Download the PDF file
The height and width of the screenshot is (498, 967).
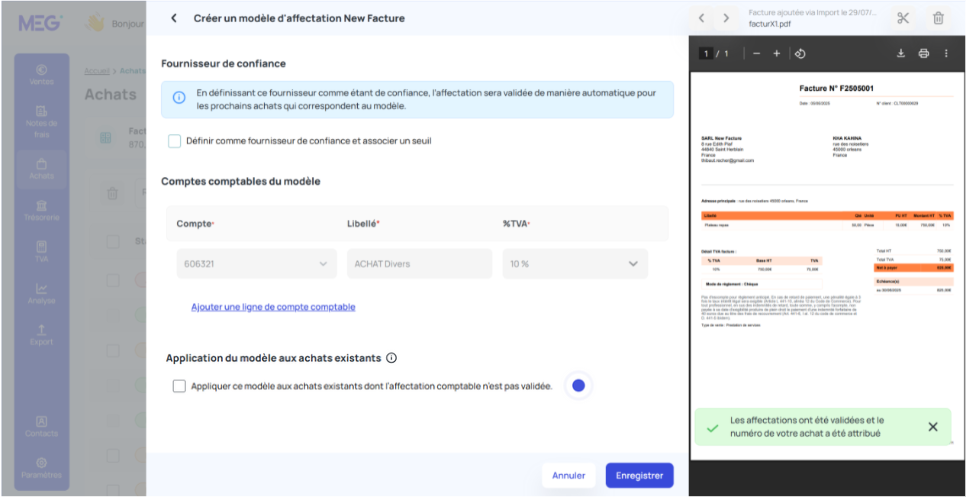pyautogui.click(x=900, y=54)
